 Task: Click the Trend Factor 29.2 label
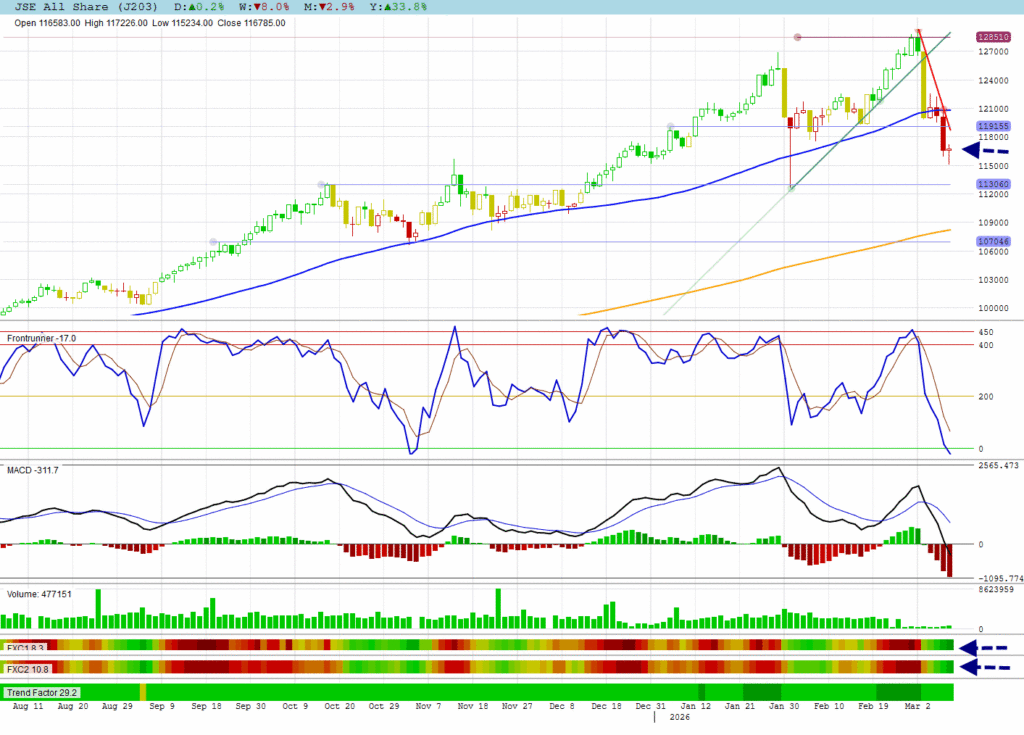(x=42, y=692)
